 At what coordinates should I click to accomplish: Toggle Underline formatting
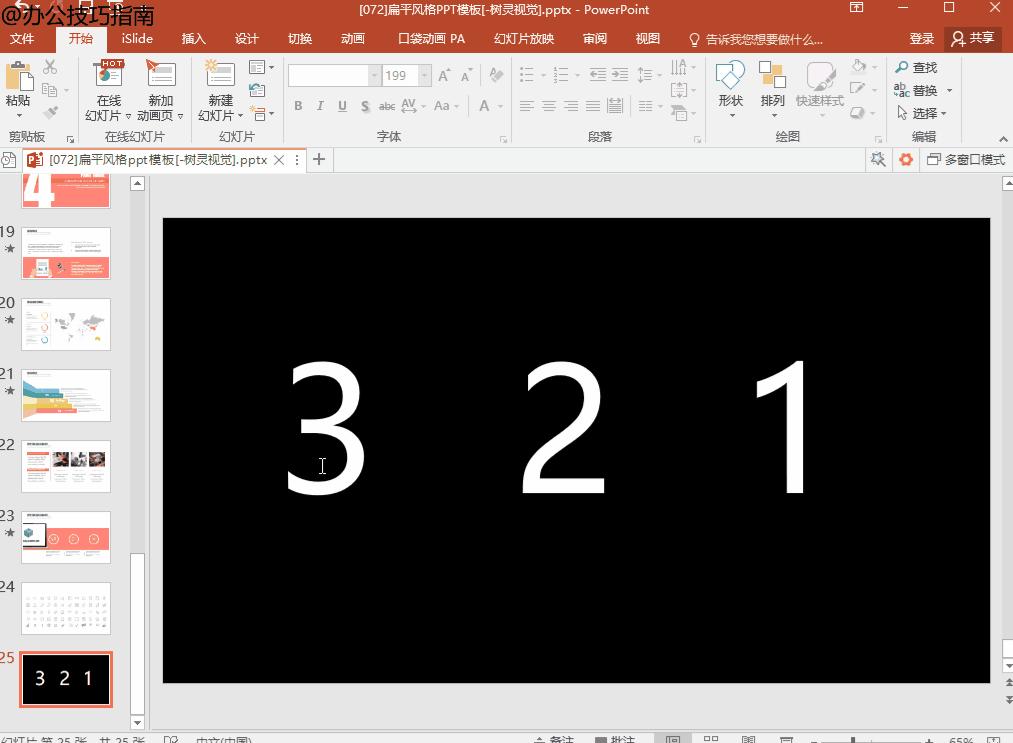point(342,106)
